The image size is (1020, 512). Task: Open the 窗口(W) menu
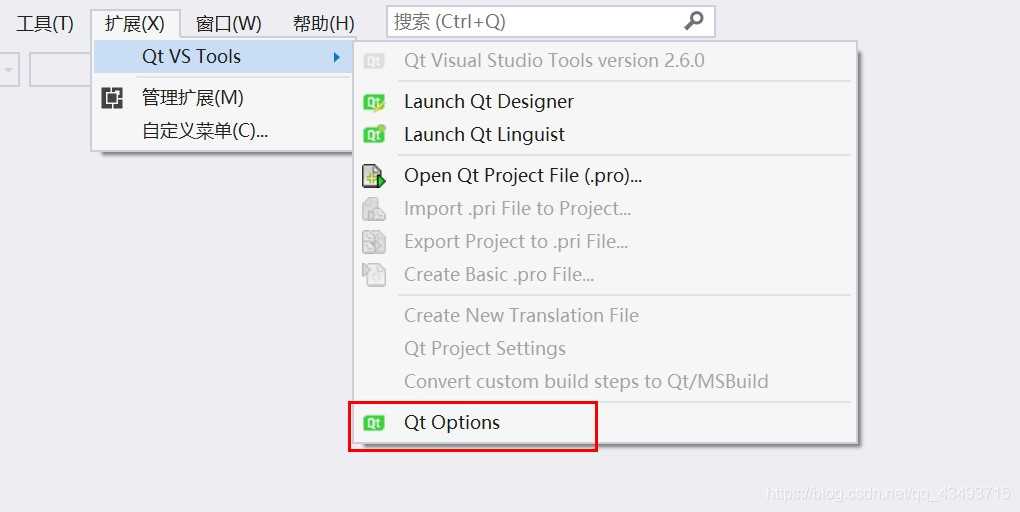click(229, 23)
